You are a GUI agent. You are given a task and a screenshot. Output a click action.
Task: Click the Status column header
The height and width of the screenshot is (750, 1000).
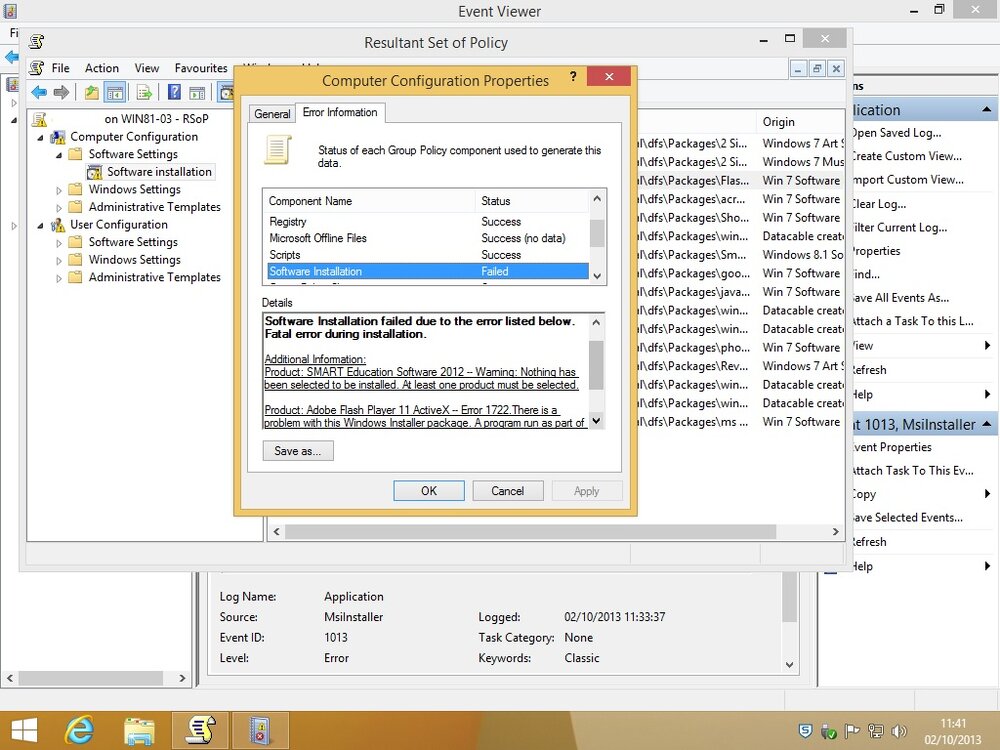point(531,201)
